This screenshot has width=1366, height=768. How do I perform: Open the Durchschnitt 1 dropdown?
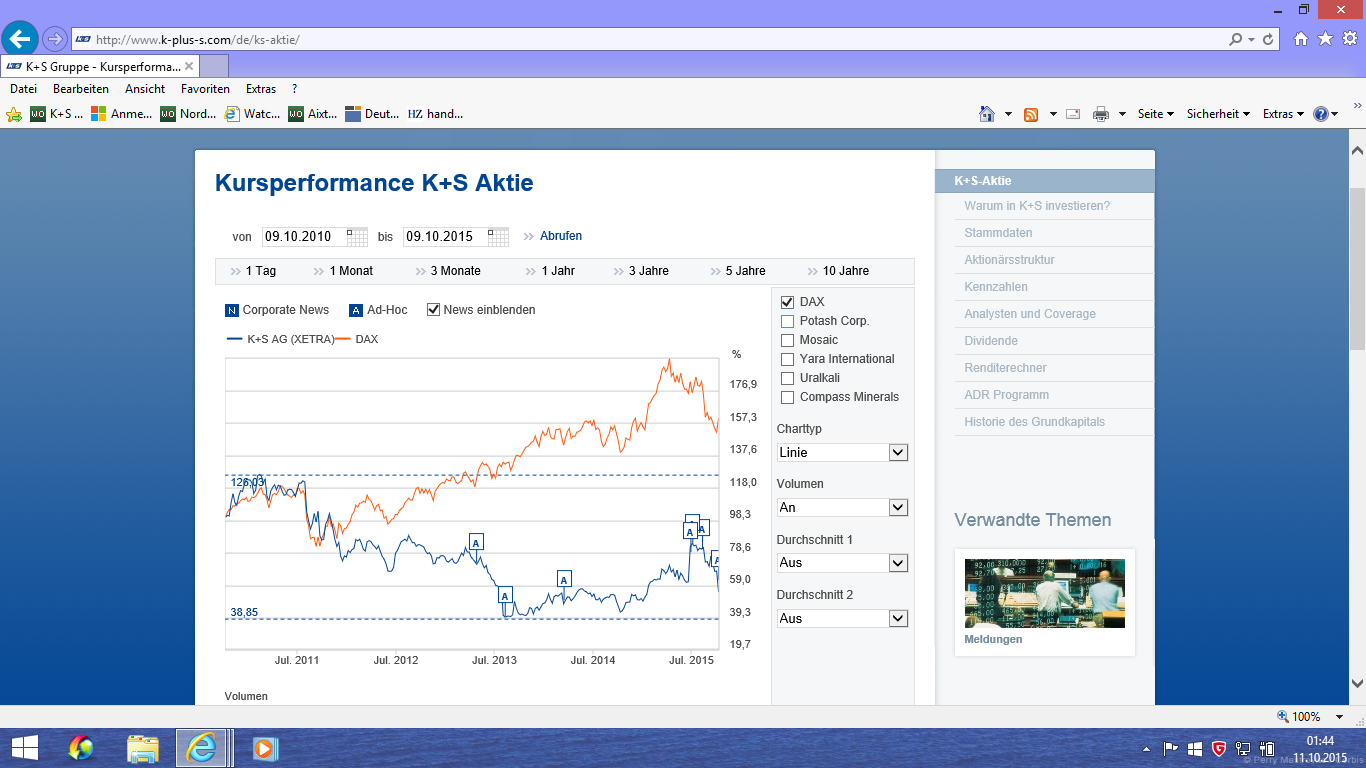pos(842,563)
